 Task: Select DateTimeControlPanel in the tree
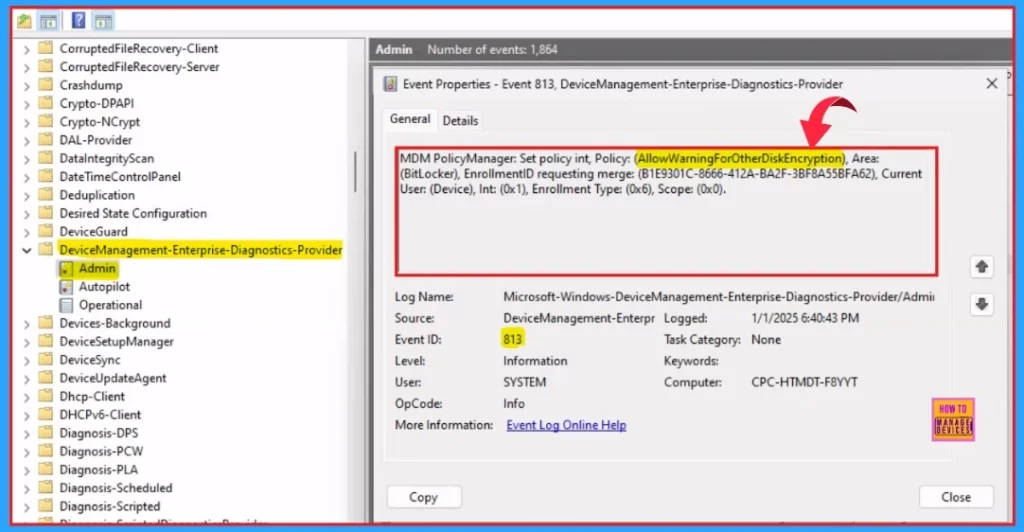coord(120,176)
